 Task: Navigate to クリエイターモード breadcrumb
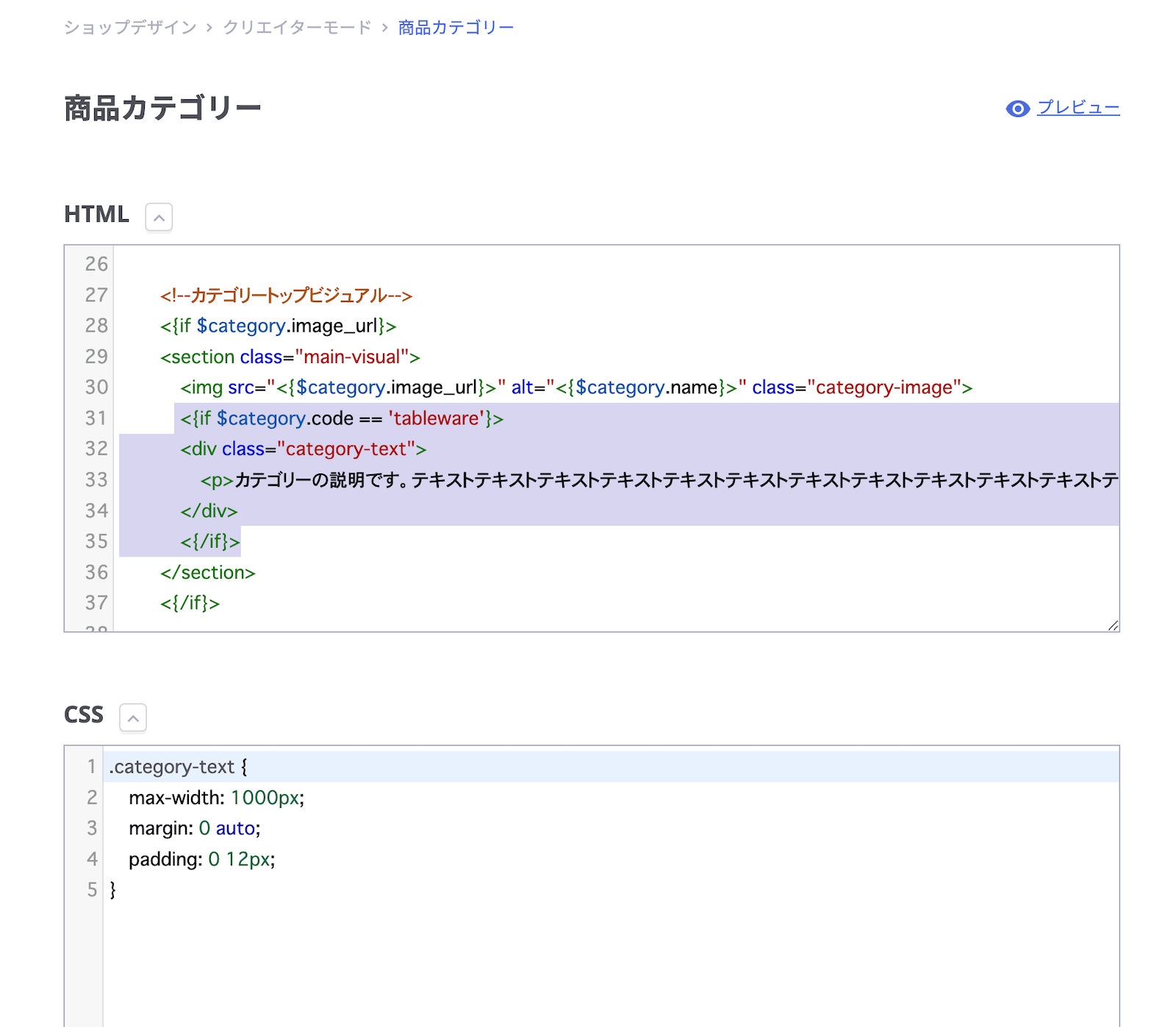[297, 28]
